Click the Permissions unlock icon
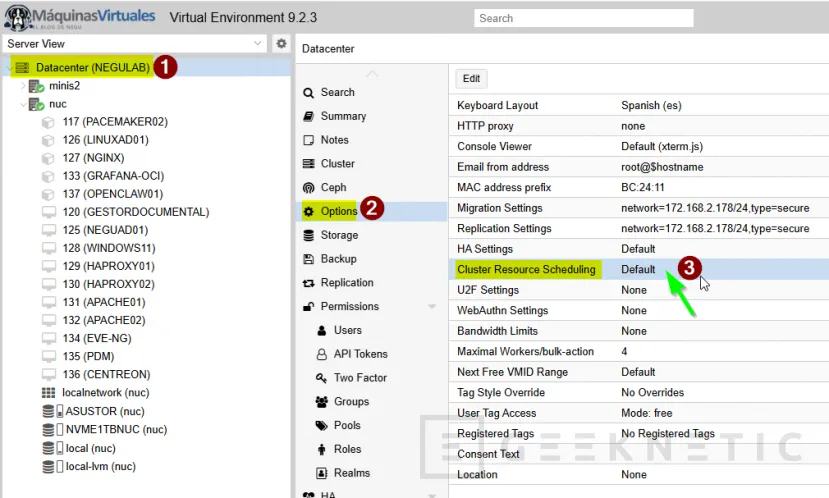This screenshot has height=498, width=829. click(308, 307)
